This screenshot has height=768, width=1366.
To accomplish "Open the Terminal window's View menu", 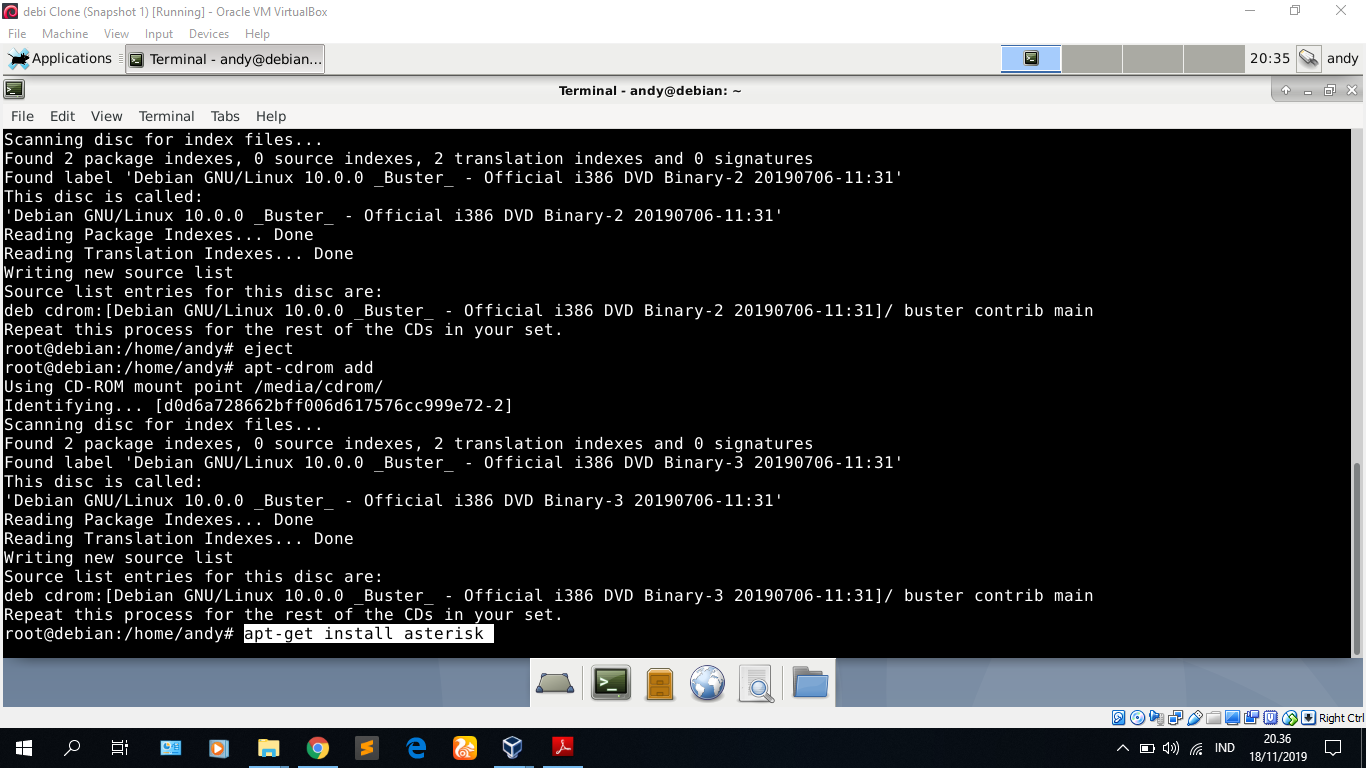I will [x=106, y=116].
